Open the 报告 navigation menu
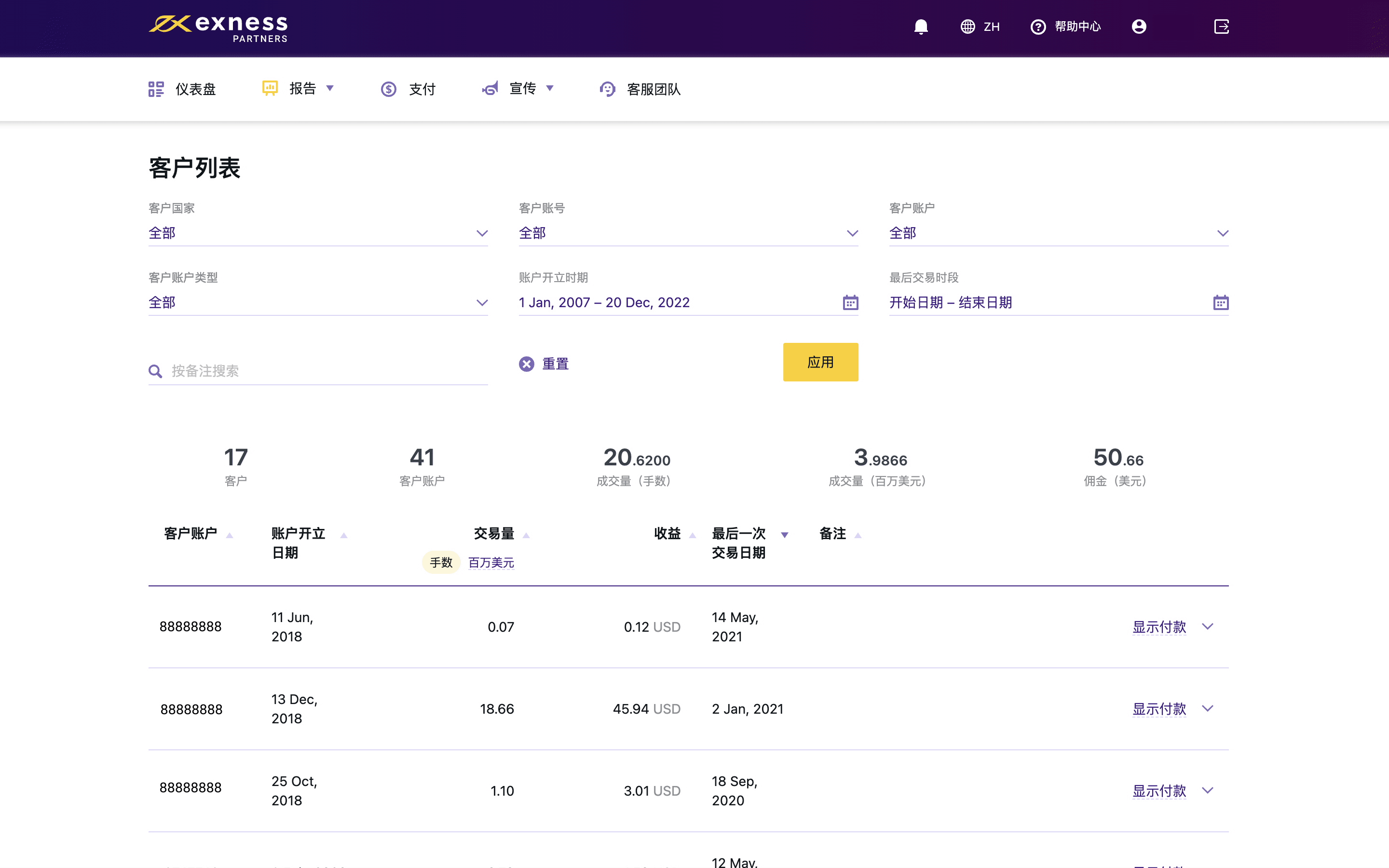Viewport: 1389px width, 868px height. tap(302, 88)
